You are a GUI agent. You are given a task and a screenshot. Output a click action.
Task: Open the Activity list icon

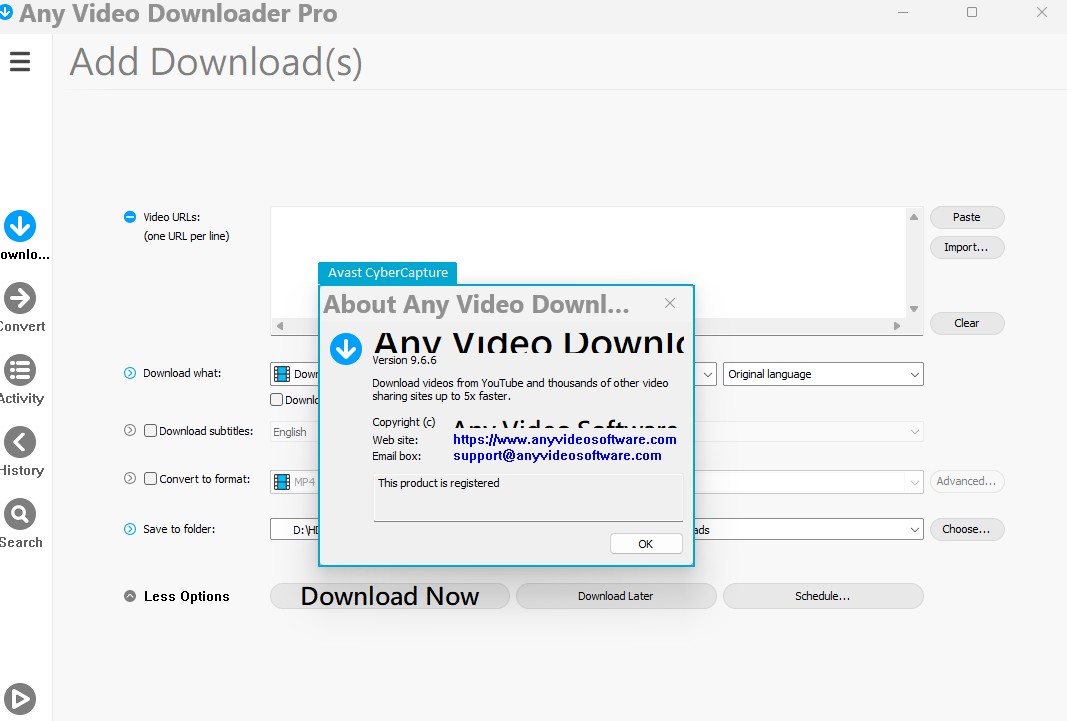point(20,370)
